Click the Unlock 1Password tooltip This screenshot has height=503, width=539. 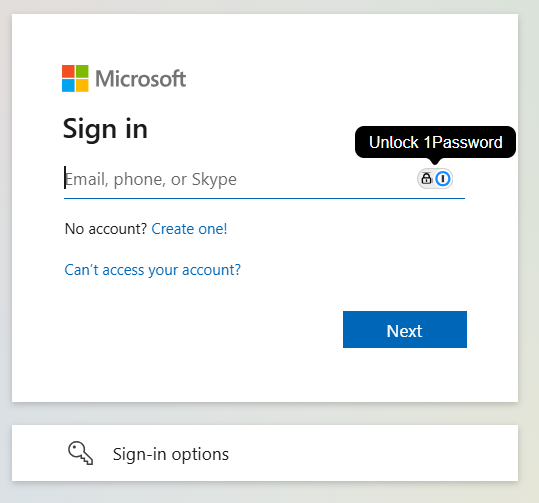[435, 142]
